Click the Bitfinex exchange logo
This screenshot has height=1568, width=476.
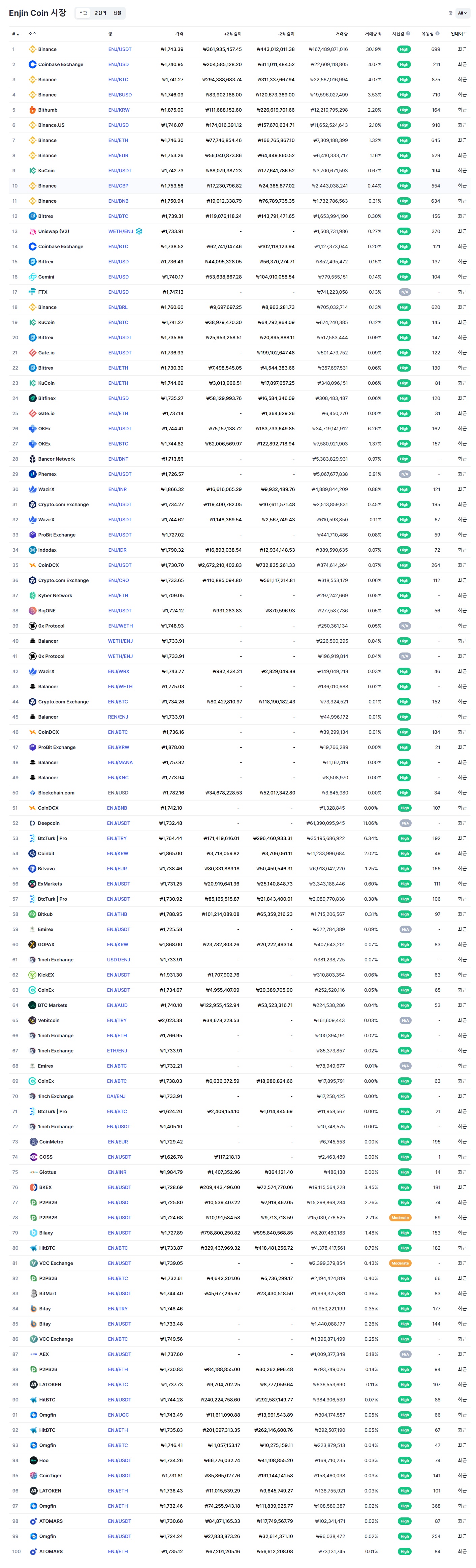[32, 398]
